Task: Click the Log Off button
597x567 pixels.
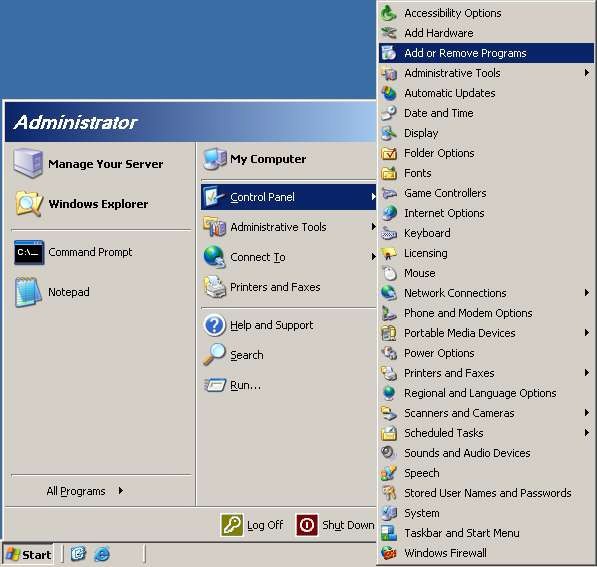Action: coord(252,525)
